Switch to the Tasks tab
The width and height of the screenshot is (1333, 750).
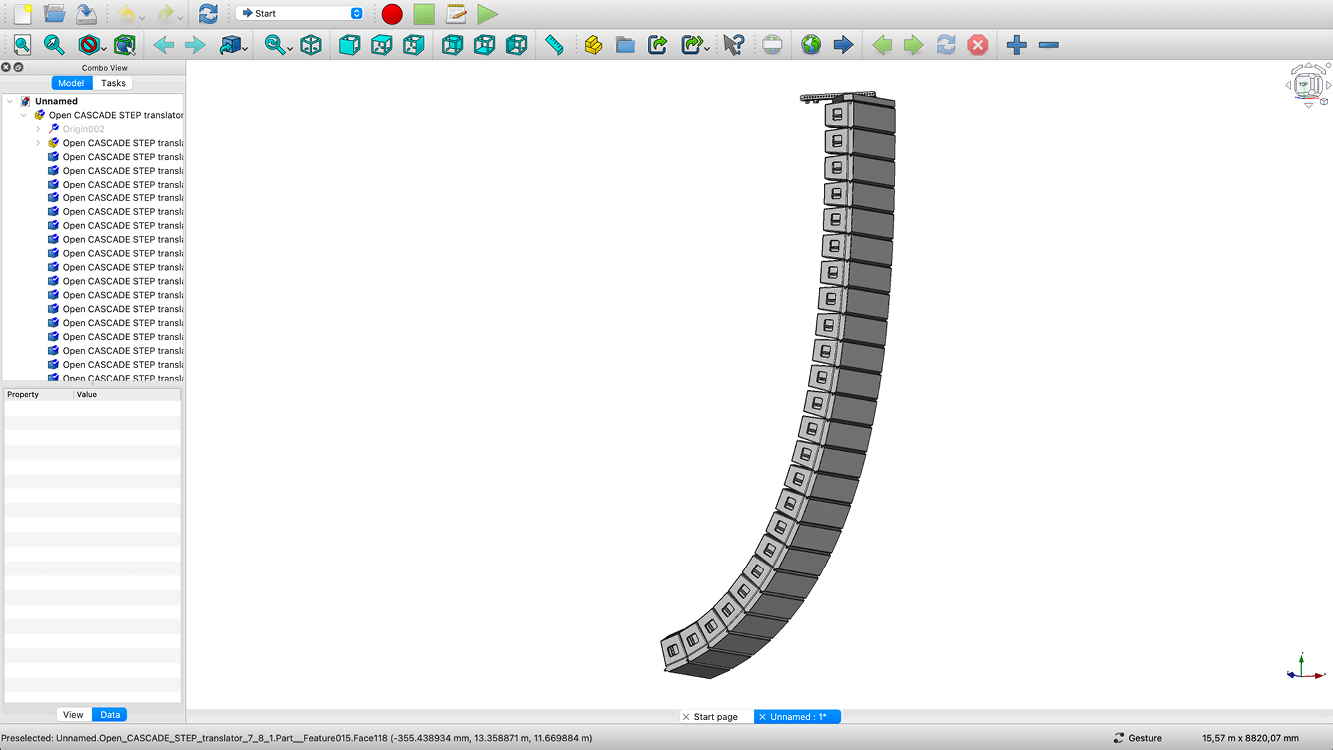pos(113,83)
